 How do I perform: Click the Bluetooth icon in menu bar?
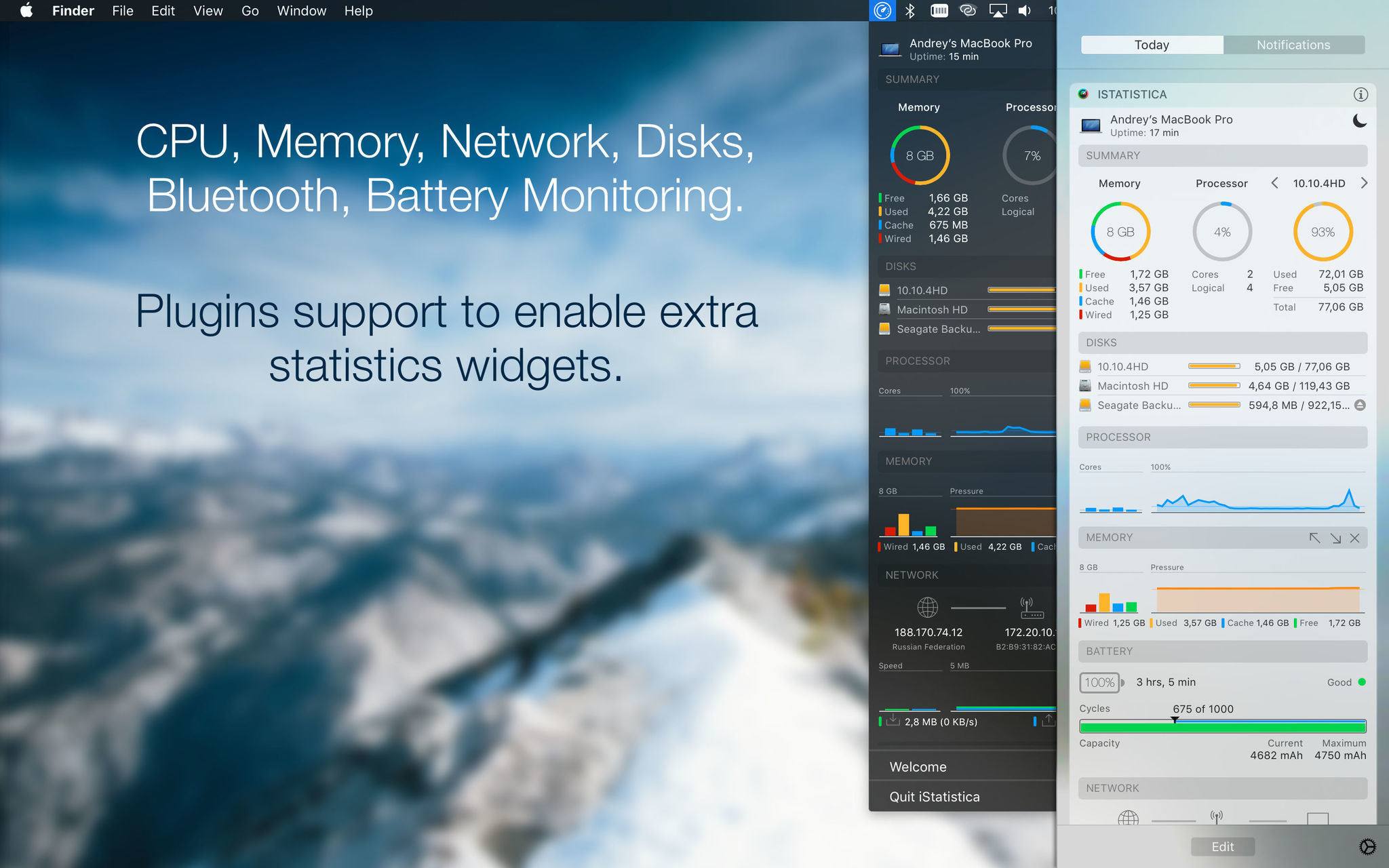coord(910,10)
